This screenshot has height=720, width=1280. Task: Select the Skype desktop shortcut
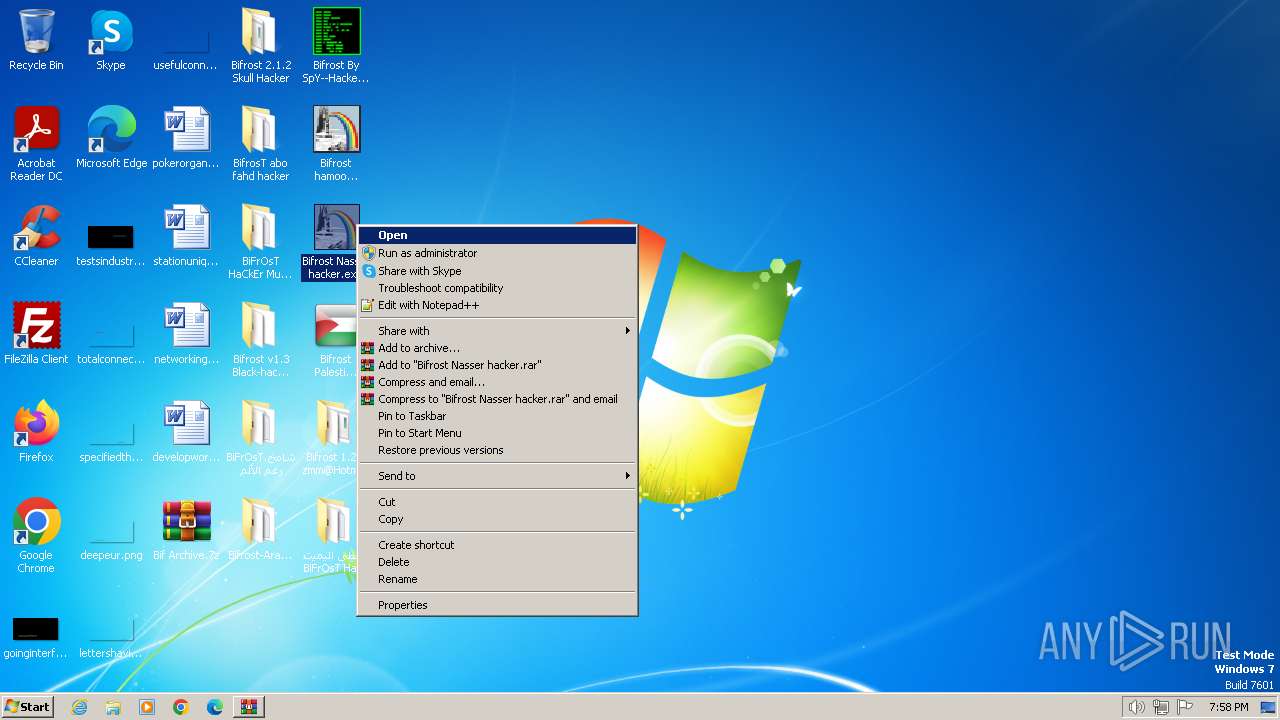pos(110,40)
